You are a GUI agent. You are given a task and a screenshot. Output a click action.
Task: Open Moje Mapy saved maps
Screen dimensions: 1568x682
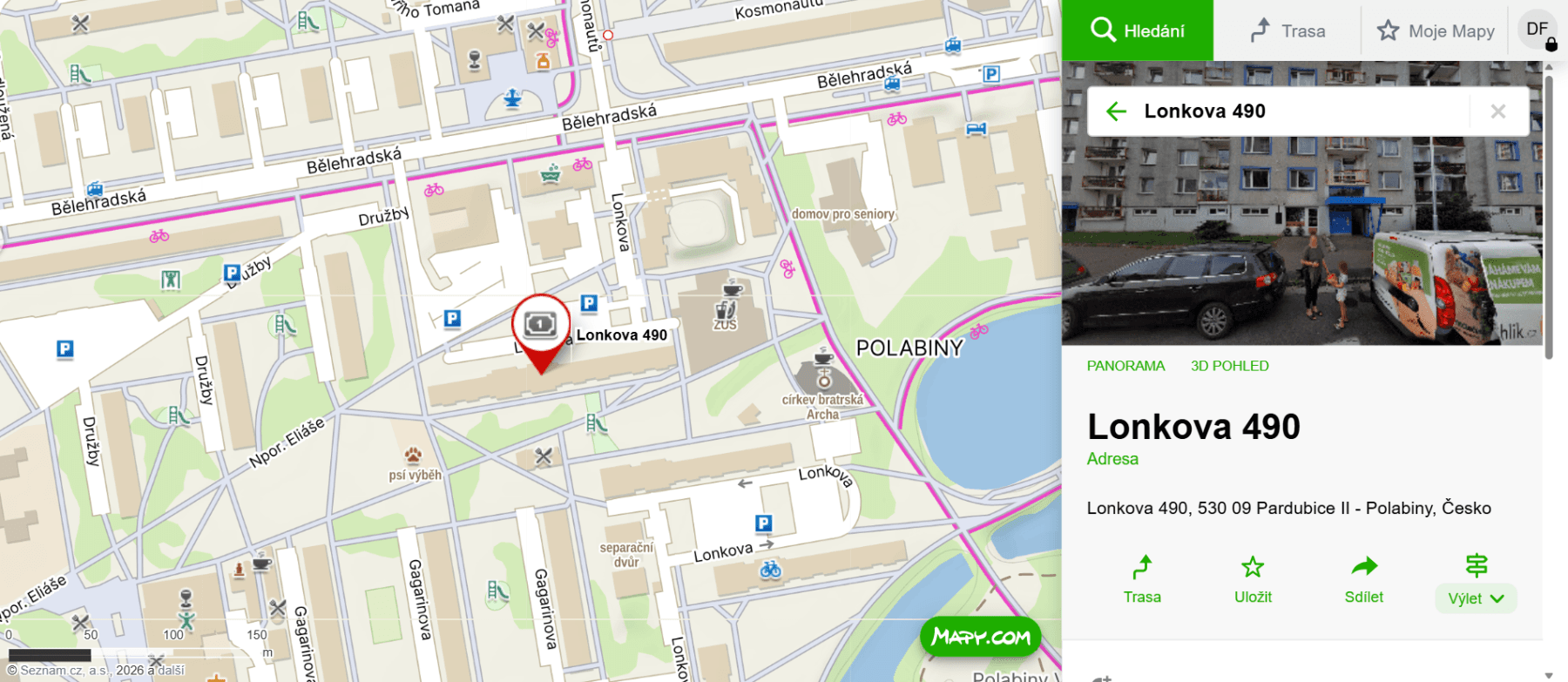tap(1436, 31)
